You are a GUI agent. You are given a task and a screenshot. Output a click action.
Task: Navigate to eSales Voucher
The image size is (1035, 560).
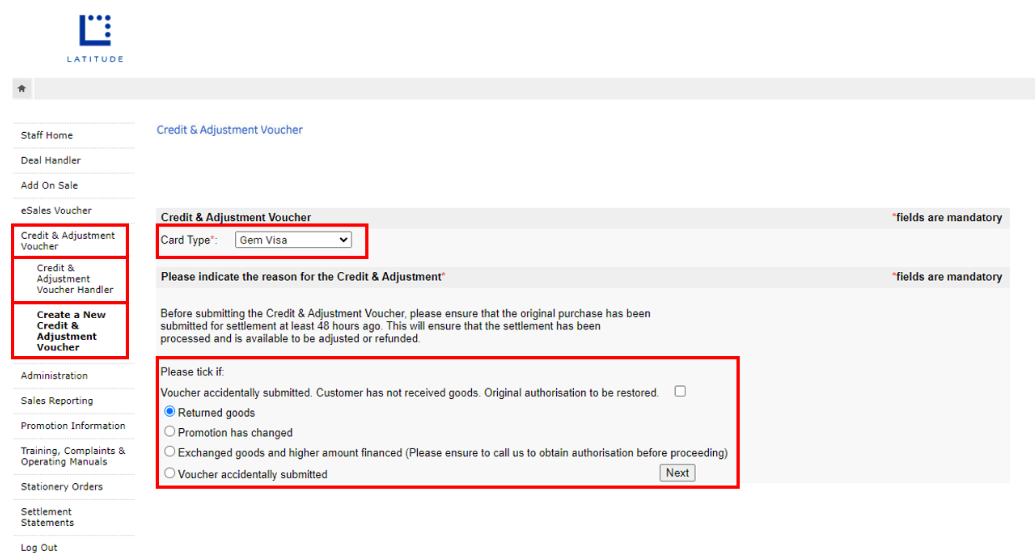point(56,210)
